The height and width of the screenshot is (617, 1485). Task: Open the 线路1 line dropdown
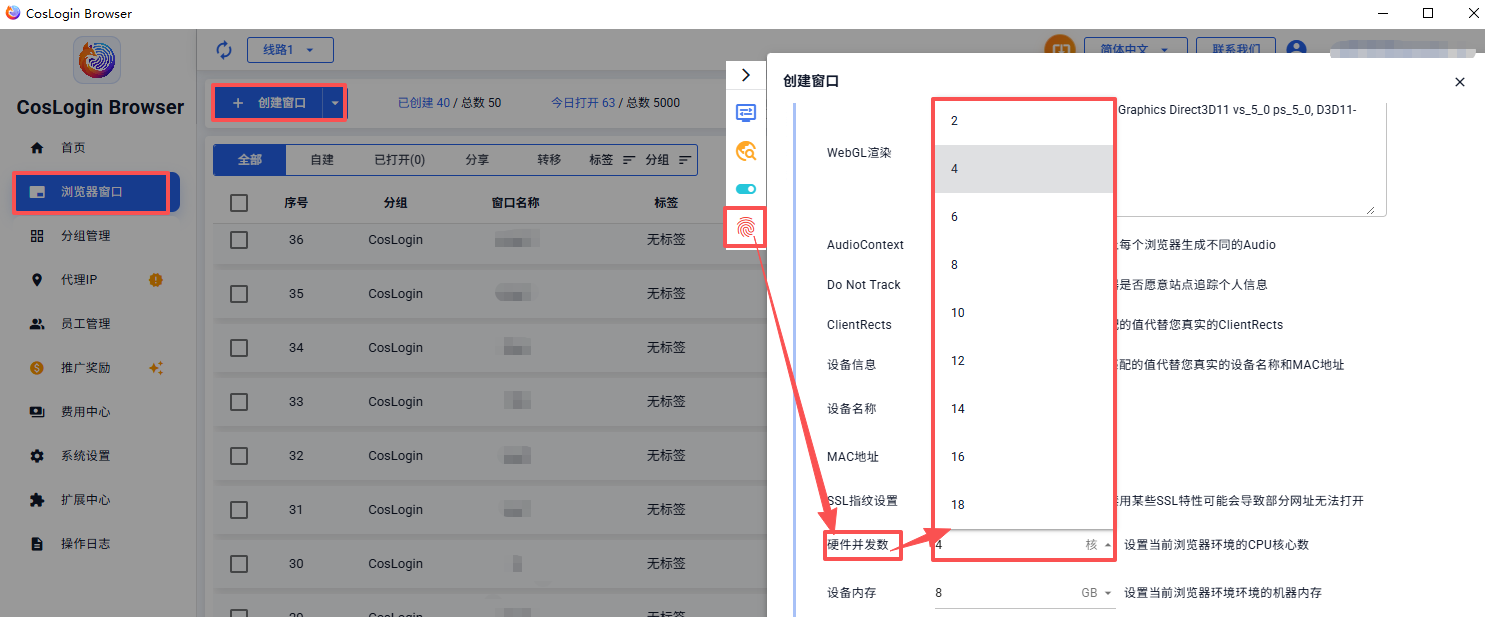pos(290,50)
